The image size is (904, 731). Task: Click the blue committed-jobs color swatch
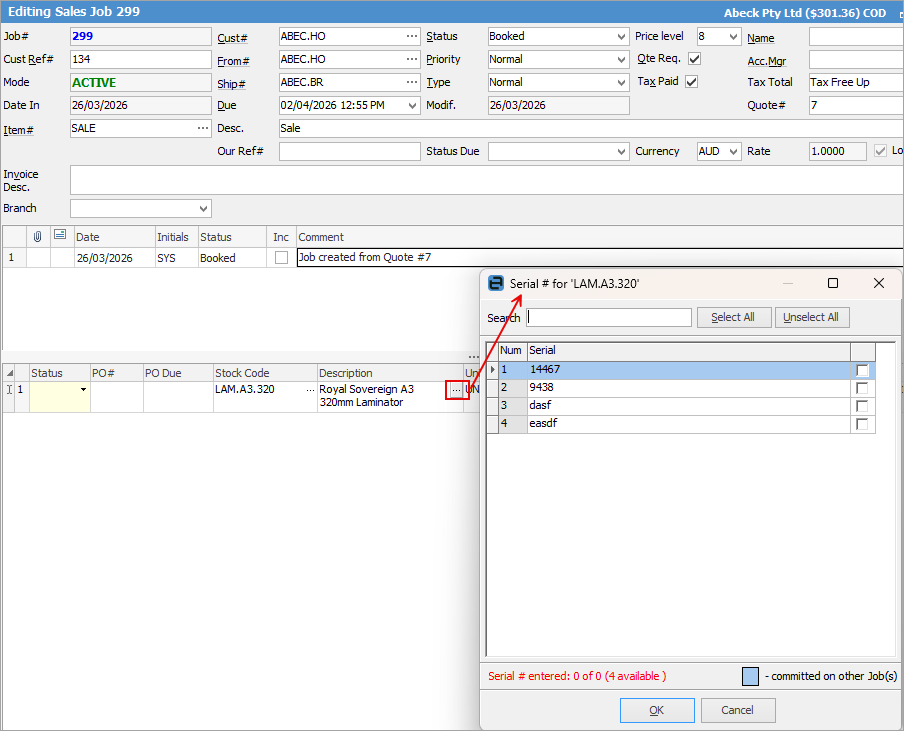point(750,676)
